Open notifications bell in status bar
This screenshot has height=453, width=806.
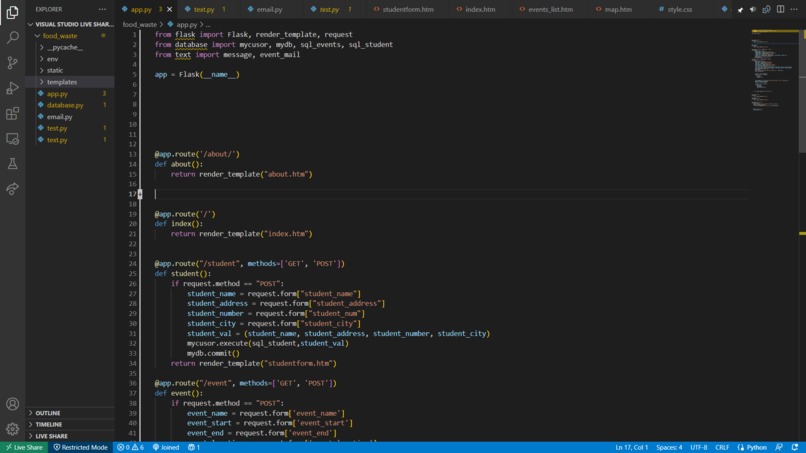click(x=795, y=447)
